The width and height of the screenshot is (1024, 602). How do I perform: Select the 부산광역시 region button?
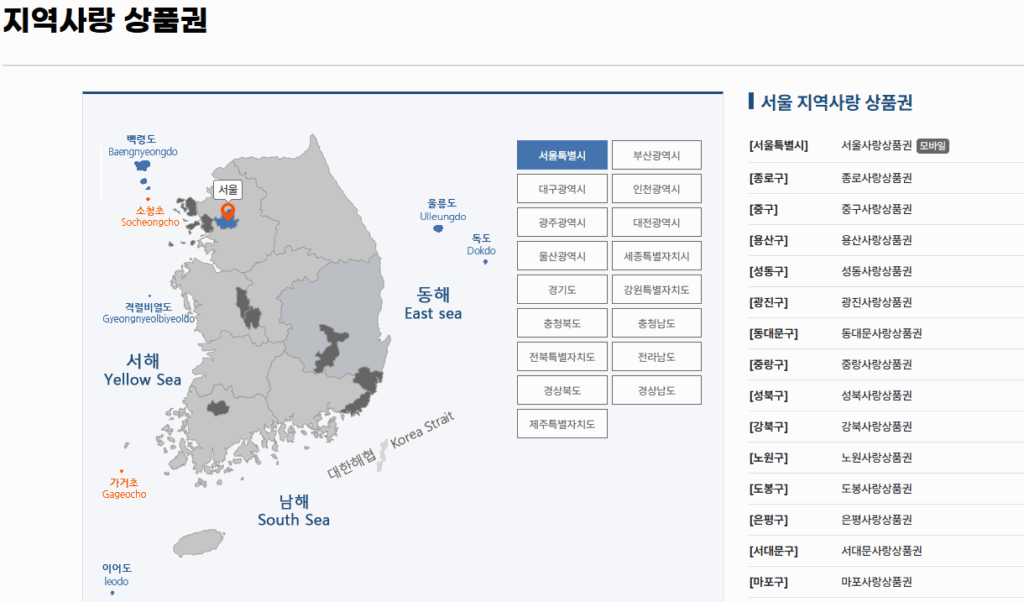click(657, 155)
